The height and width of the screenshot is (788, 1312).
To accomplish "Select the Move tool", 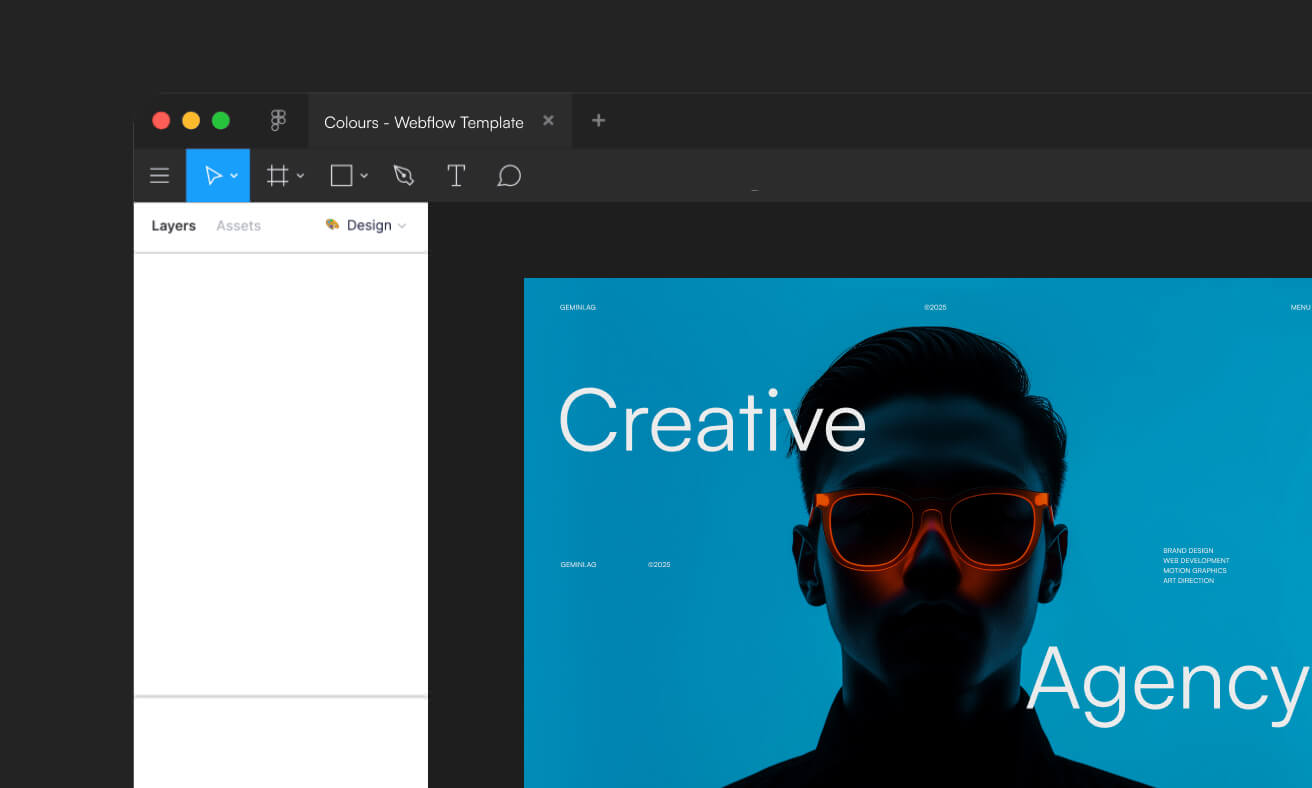I will pos(213,175).
